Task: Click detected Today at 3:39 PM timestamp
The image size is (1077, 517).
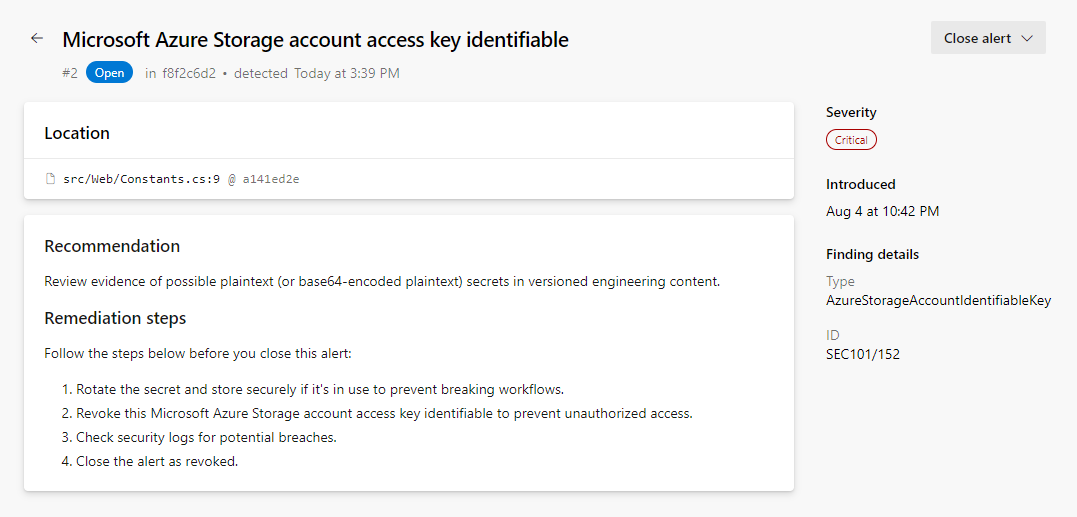Action: pos(317,73)
